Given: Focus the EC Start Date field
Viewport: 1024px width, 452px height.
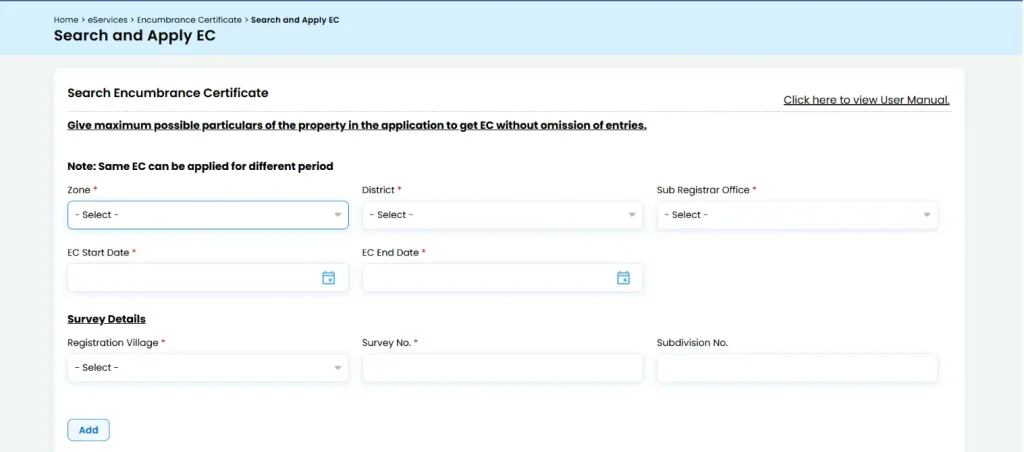Looking at the screenshot, I should [208, 278].
